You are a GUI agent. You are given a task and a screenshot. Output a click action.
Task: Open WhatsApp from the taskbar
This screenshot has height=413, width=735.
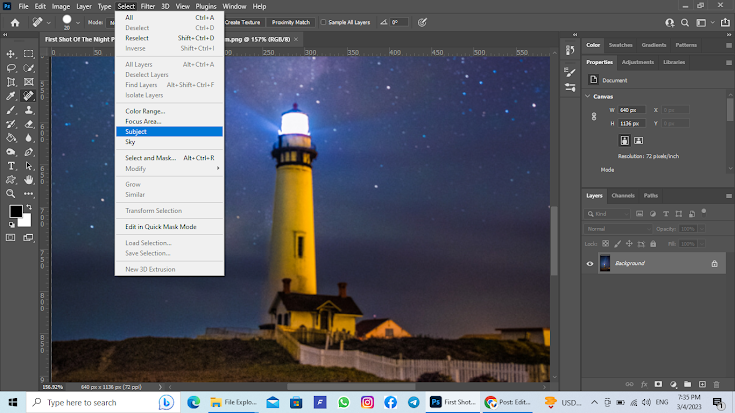344,402
